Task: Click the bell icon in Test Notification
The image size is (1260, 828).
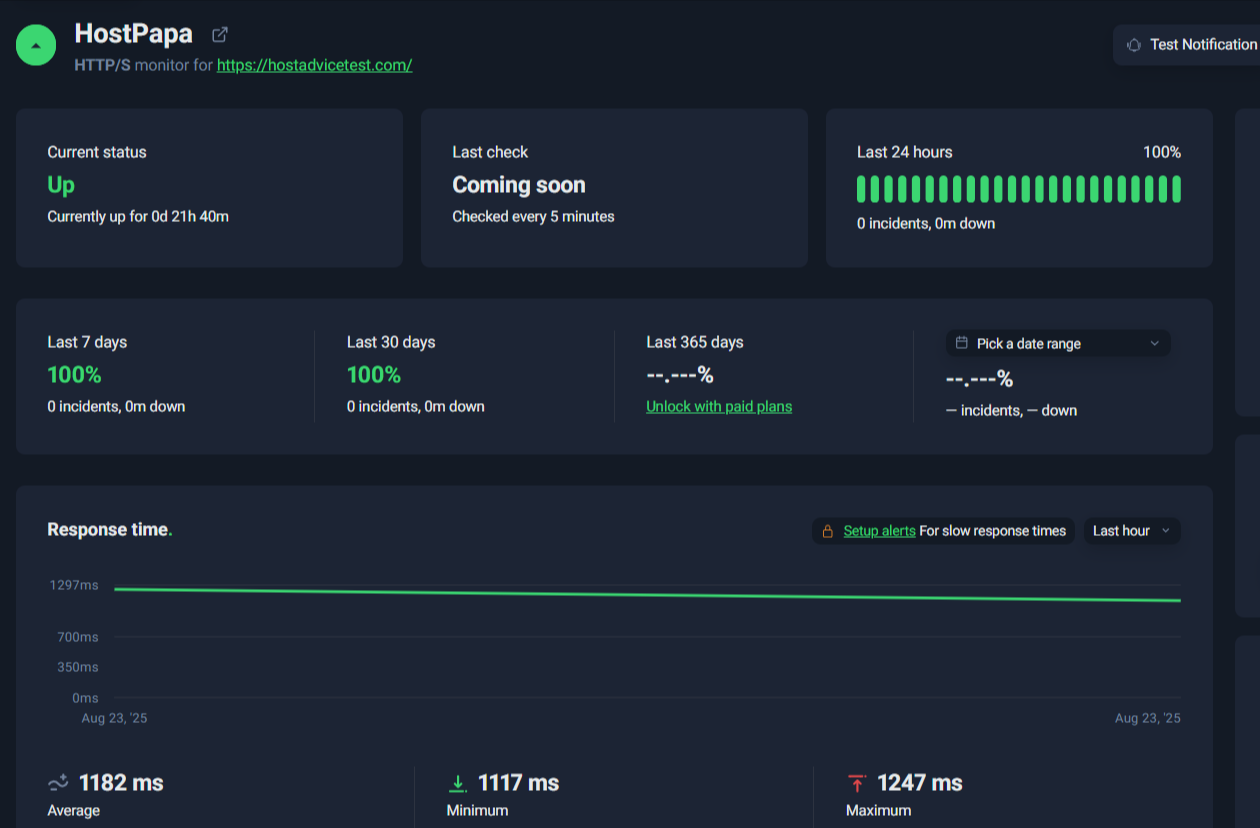Action: [x=1134, y=45]
